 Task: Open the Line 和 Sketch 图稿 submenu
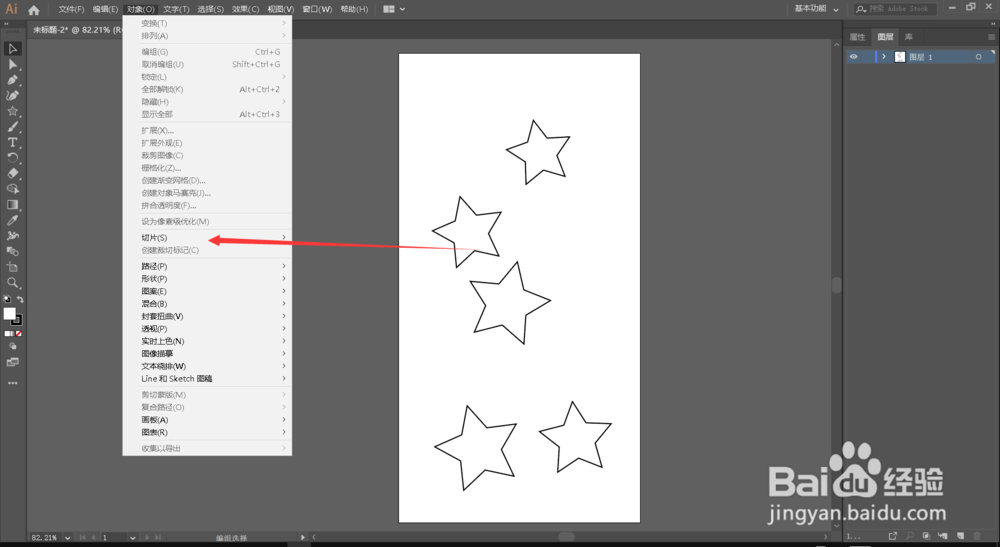pos(207,379)
